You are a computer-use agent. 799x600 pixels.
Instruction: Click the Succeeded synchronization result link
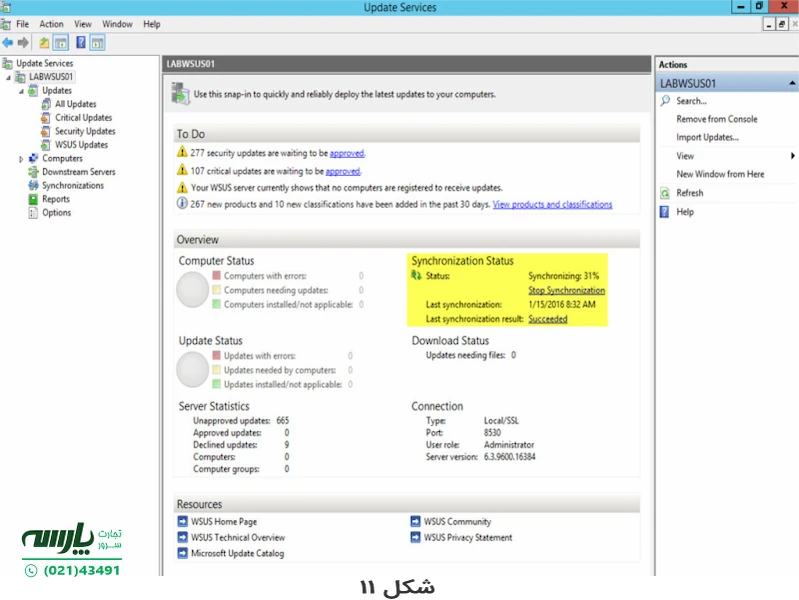point(548,319)
